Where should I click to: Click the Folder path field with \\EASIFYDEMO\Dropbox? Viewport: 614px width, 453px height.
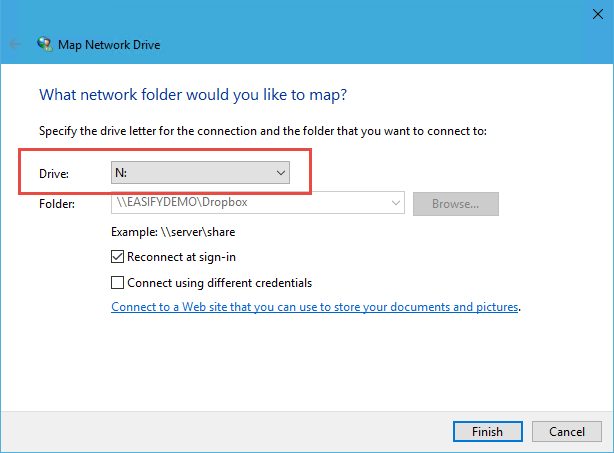click(250, 204)
